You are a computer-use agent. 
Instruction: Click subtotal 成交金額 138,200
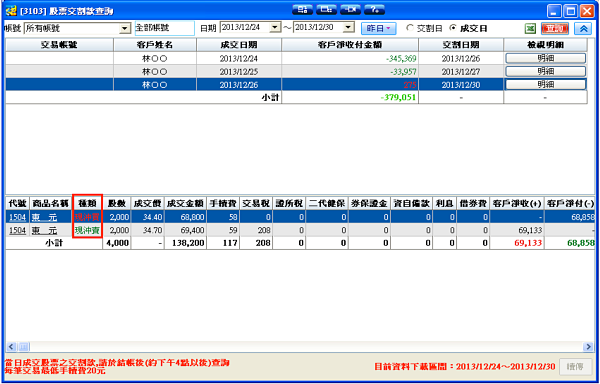coord(186,243)
